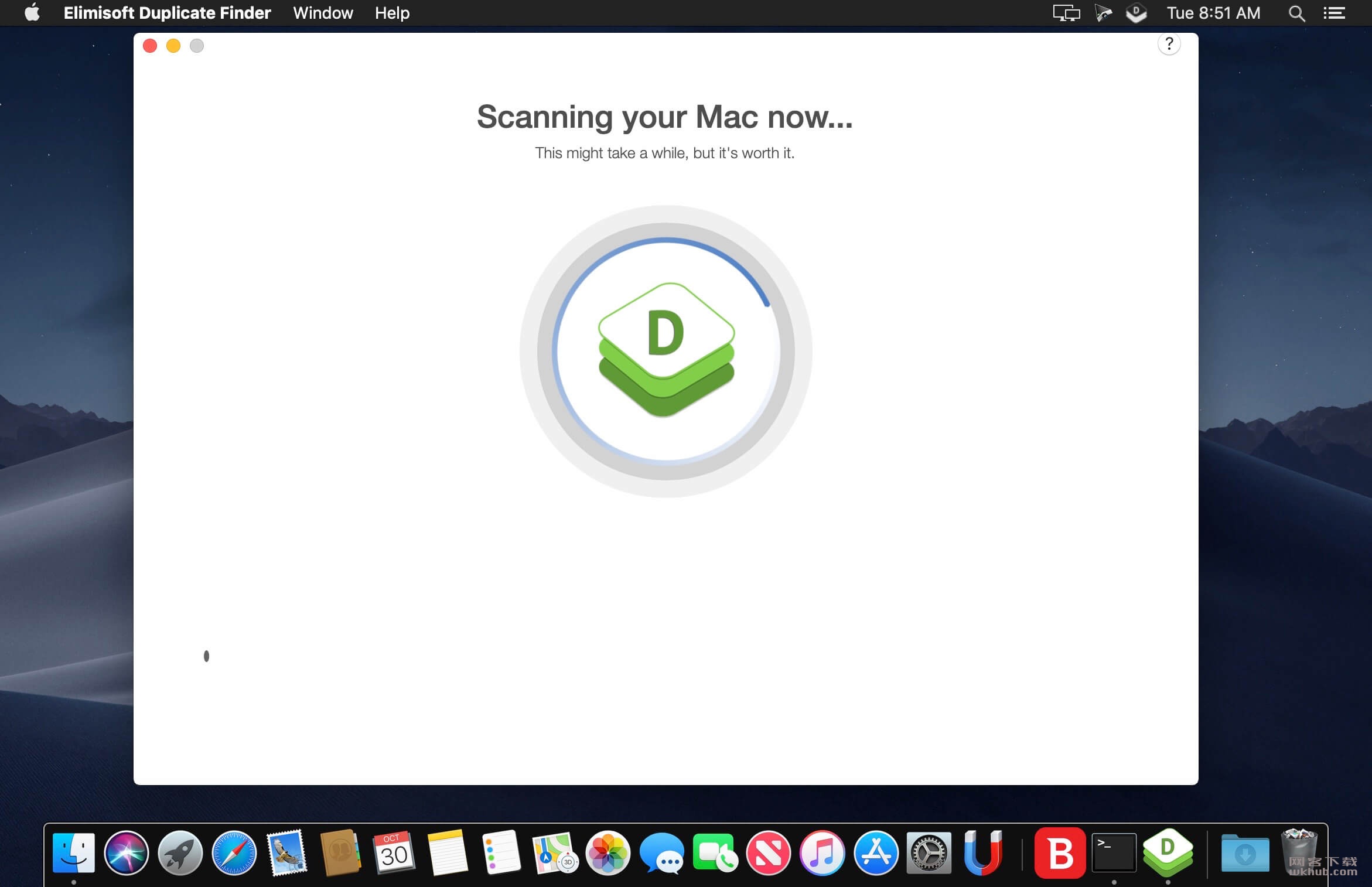The height and width of the screenshot is (887, 1372).
Task: Open Messages app in Dock
Action: tap(662, 853)
